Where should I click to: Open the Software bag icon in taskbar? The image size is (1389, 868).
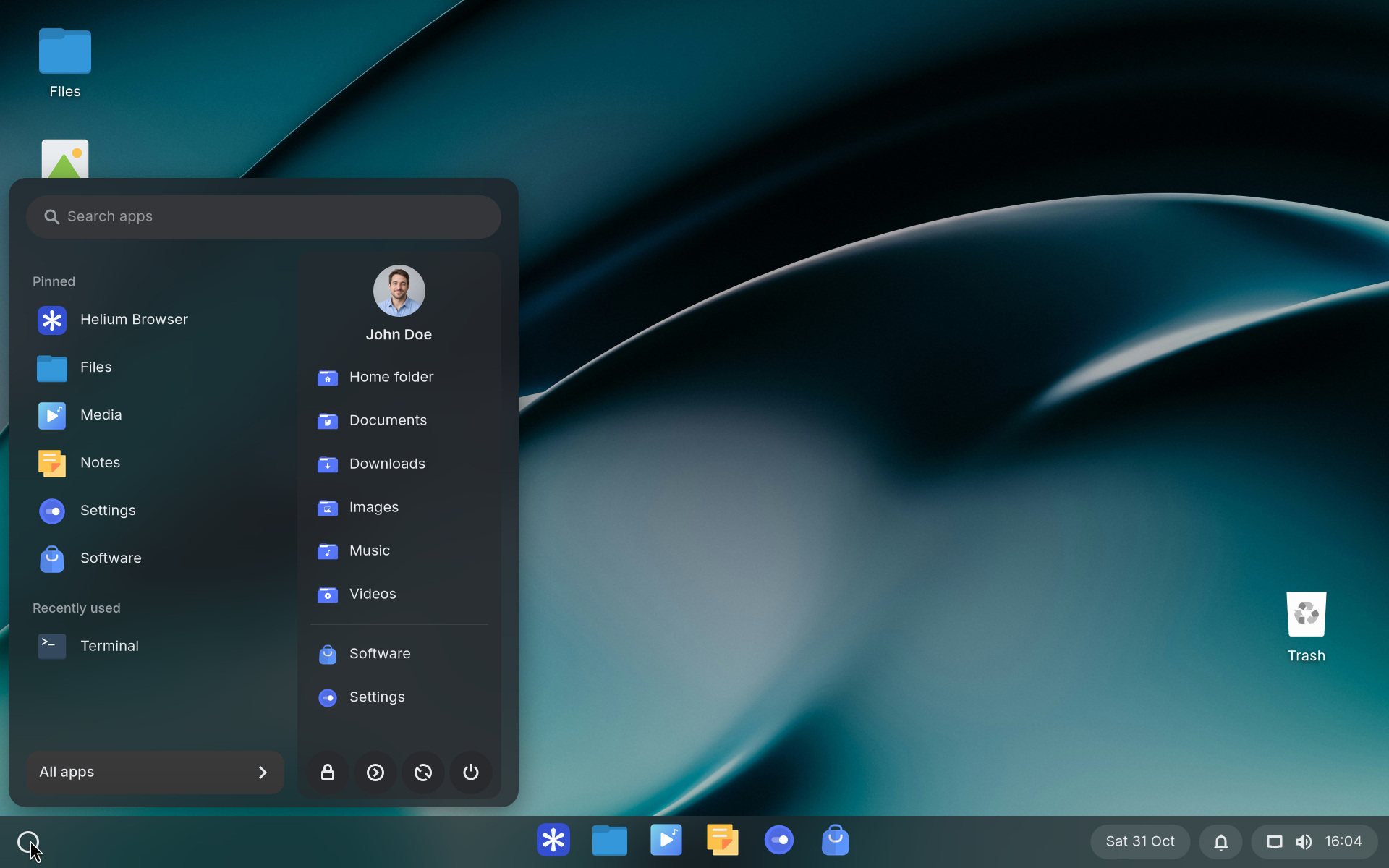[x=836, y=841]
